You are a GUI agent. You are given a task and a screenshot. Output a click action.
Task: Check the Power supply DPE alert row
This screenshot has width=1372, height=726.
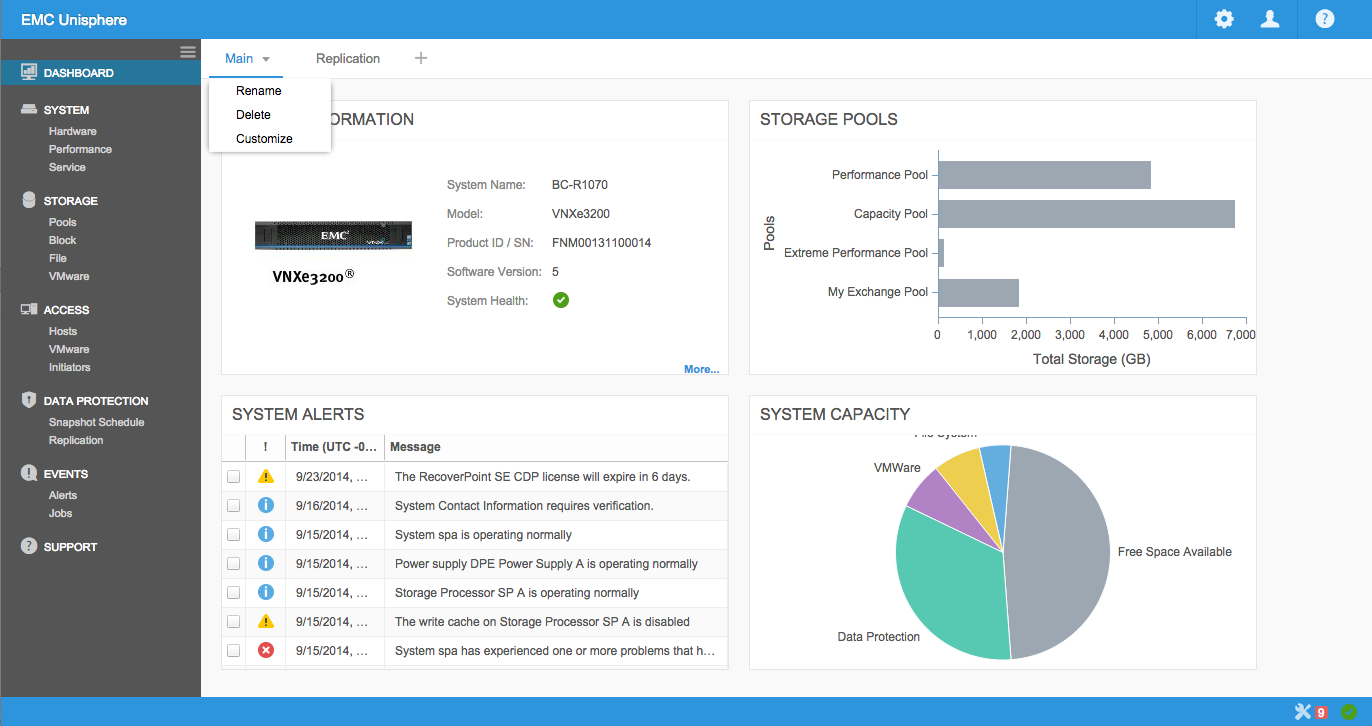pos(233,563)
